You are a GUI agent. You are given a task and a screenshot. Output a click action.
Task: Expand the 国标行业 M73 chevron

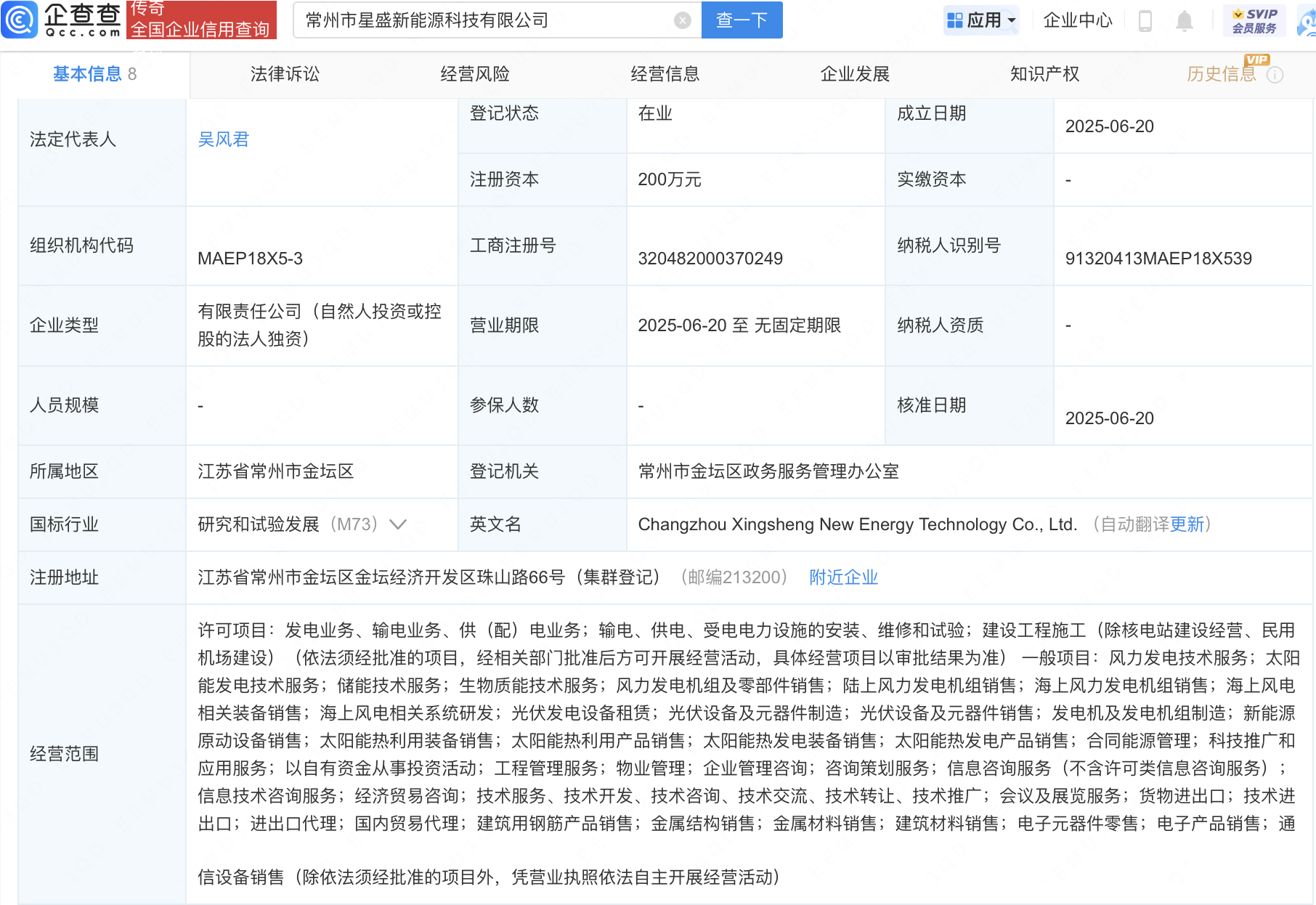pyautogui.click(x=398, y=524)
